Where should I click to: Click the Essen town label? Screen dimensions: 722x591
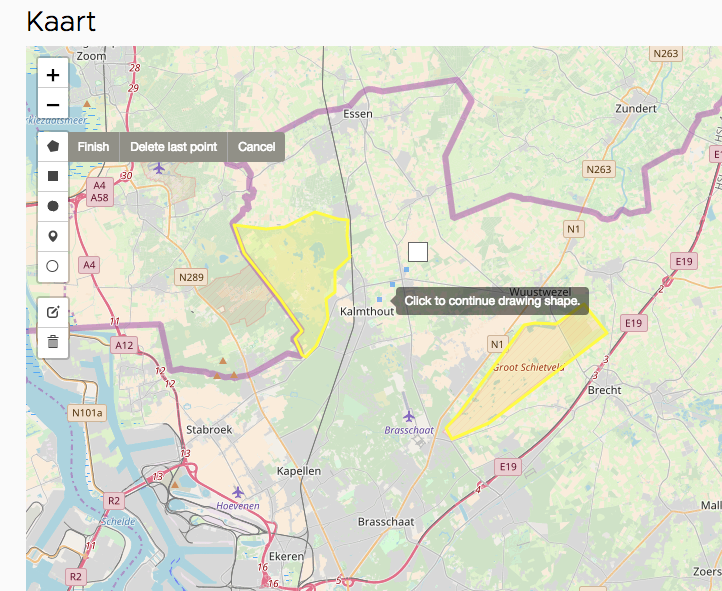point(357,114)
